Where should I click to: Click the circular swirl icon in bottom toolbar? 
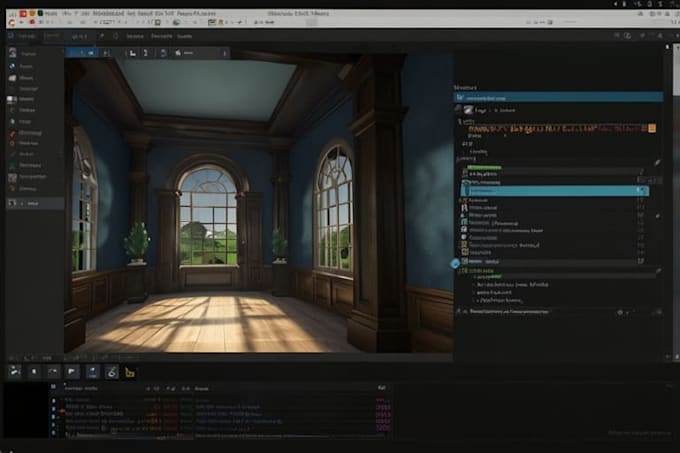point(110,372)
